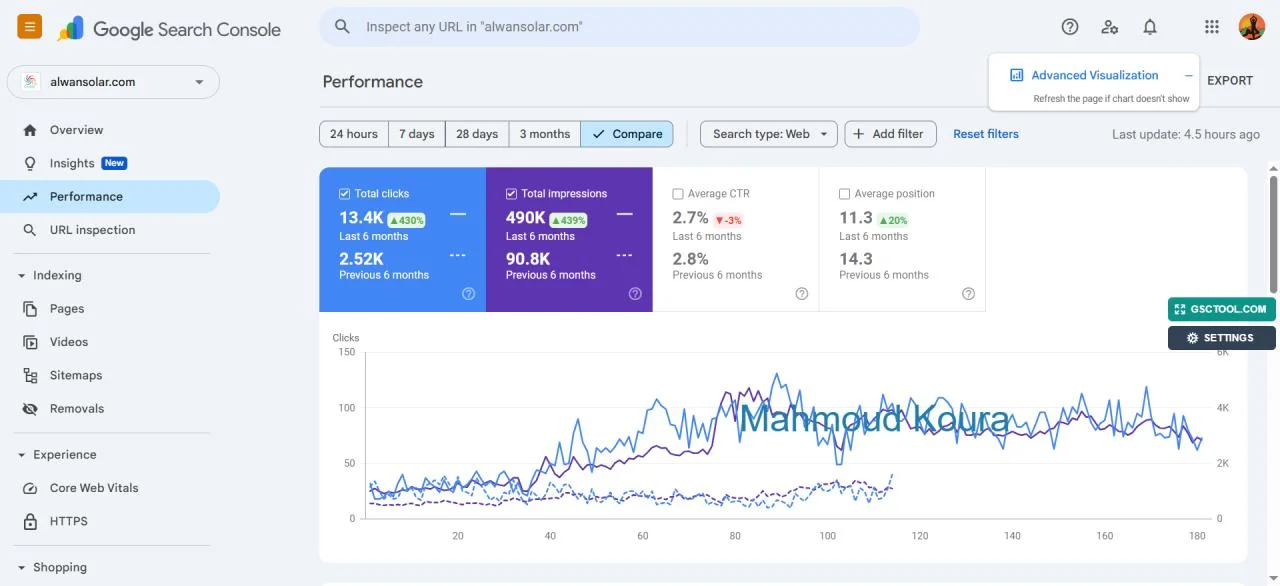Open the Search type: Web dropdown
The width and height of the screenshot is (1280, 586).
click(x=769, y=134)
